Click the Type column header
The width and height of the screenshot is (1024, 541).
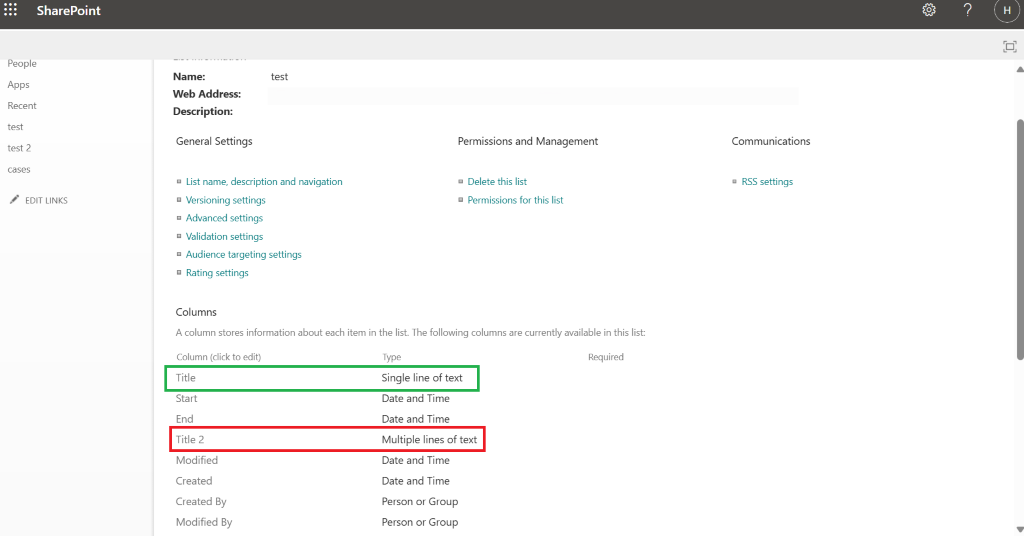click(391, 357)
